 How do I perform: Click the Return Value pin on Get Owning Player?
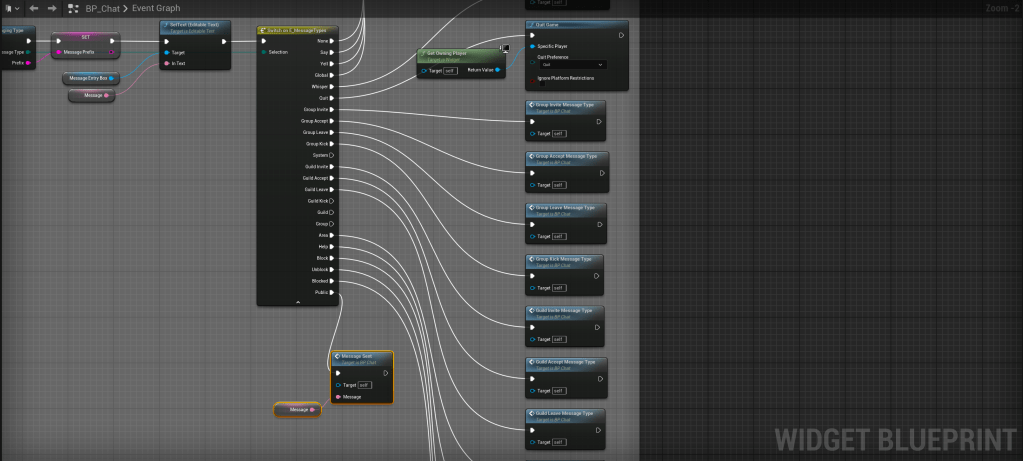498,70
